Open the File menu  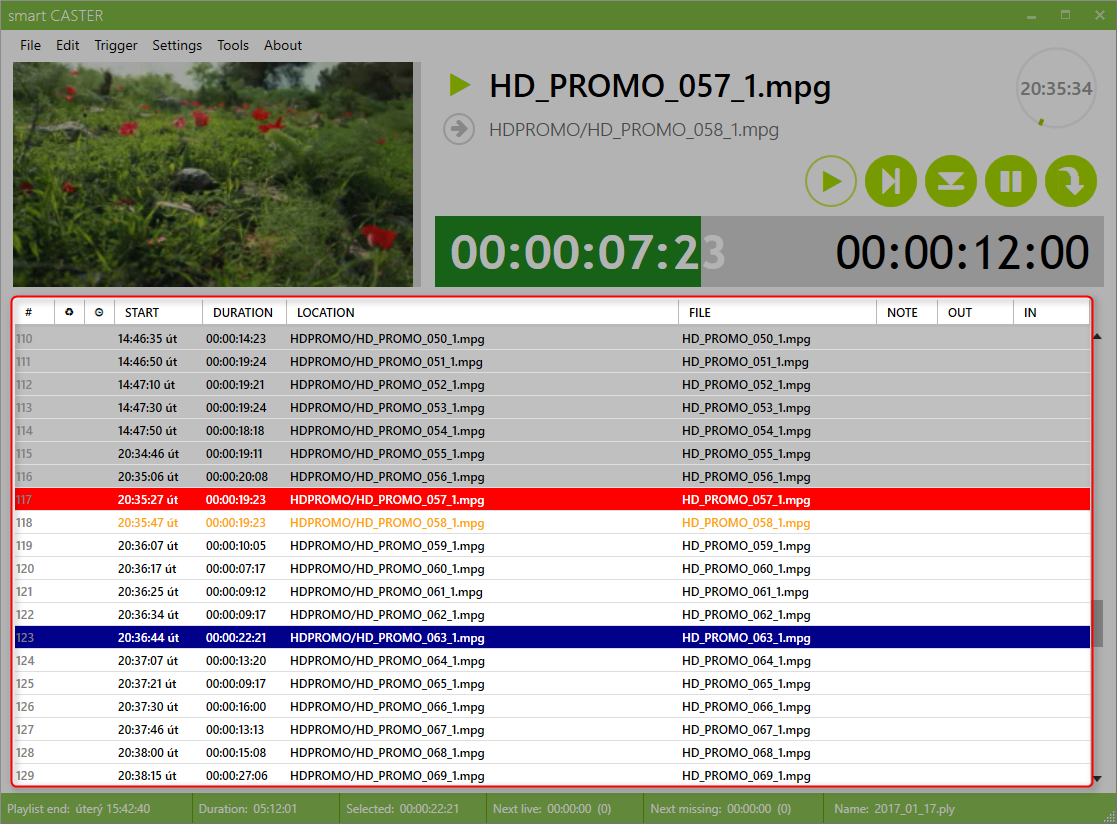coord(31,45)
